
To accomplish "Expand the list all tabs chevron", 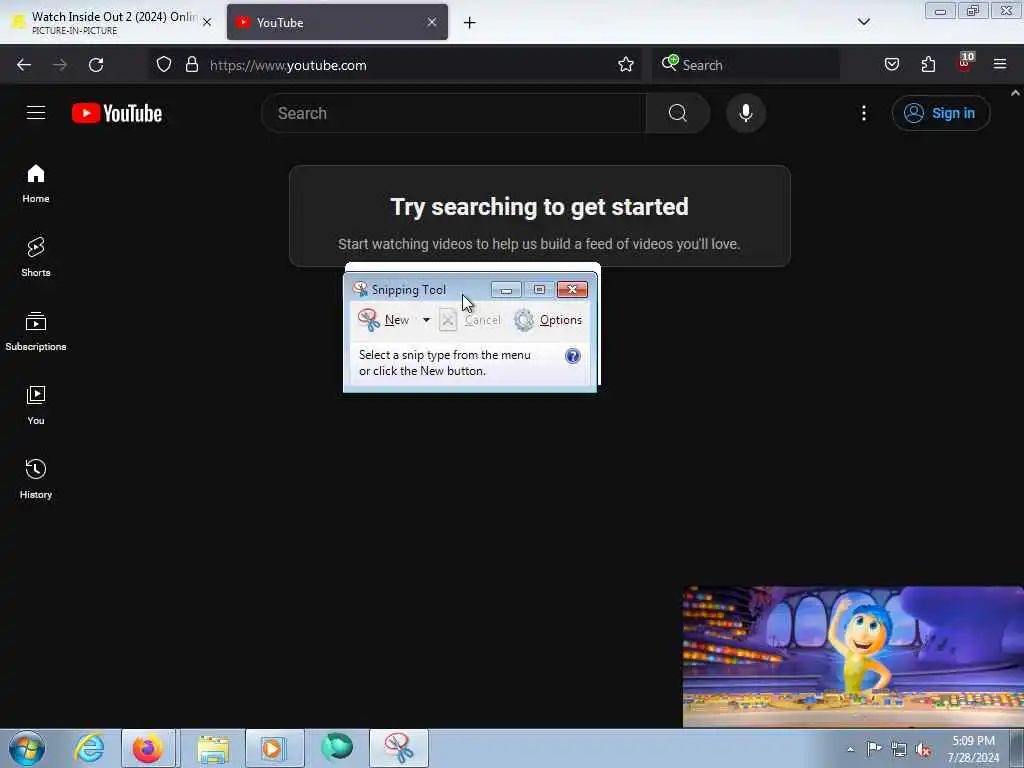I will point(863,22).
